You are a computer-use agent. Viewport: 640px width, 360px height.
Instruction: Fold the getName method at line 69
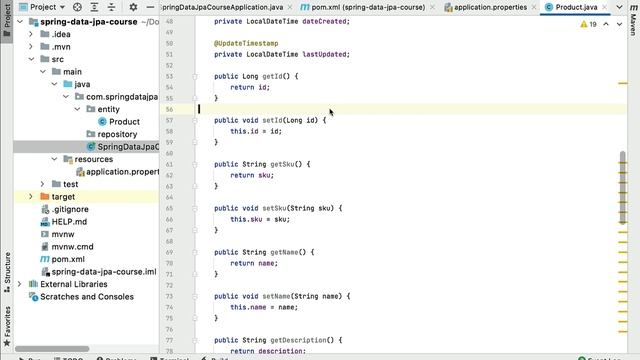point(195,252)
